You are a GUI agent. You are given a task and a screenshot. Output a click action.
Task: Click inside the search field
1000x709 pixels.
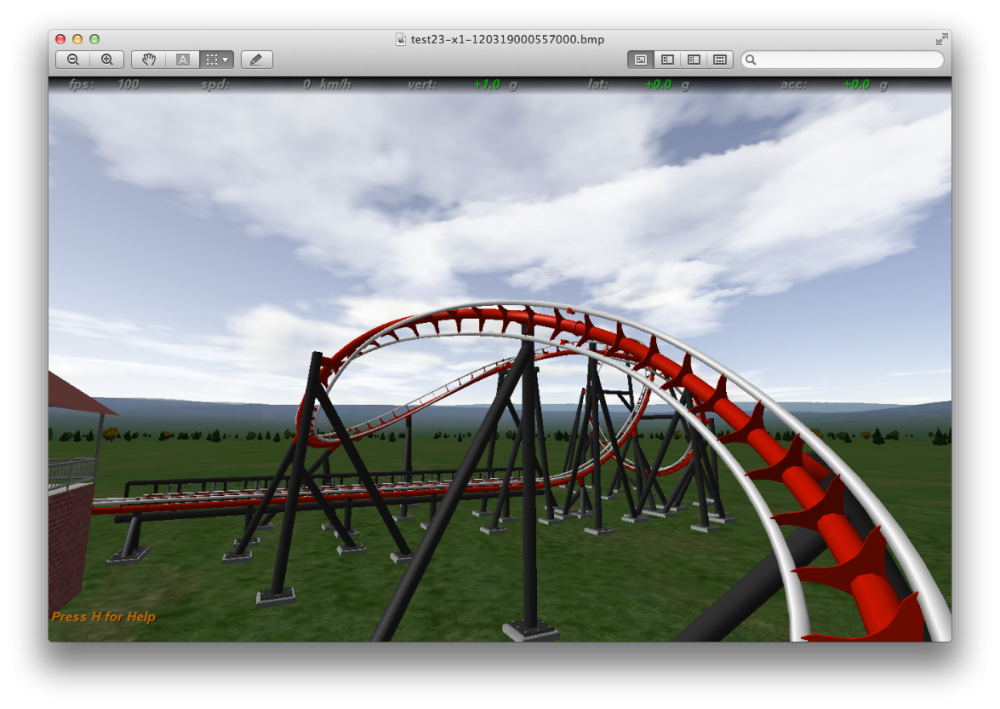pos(850,60)
